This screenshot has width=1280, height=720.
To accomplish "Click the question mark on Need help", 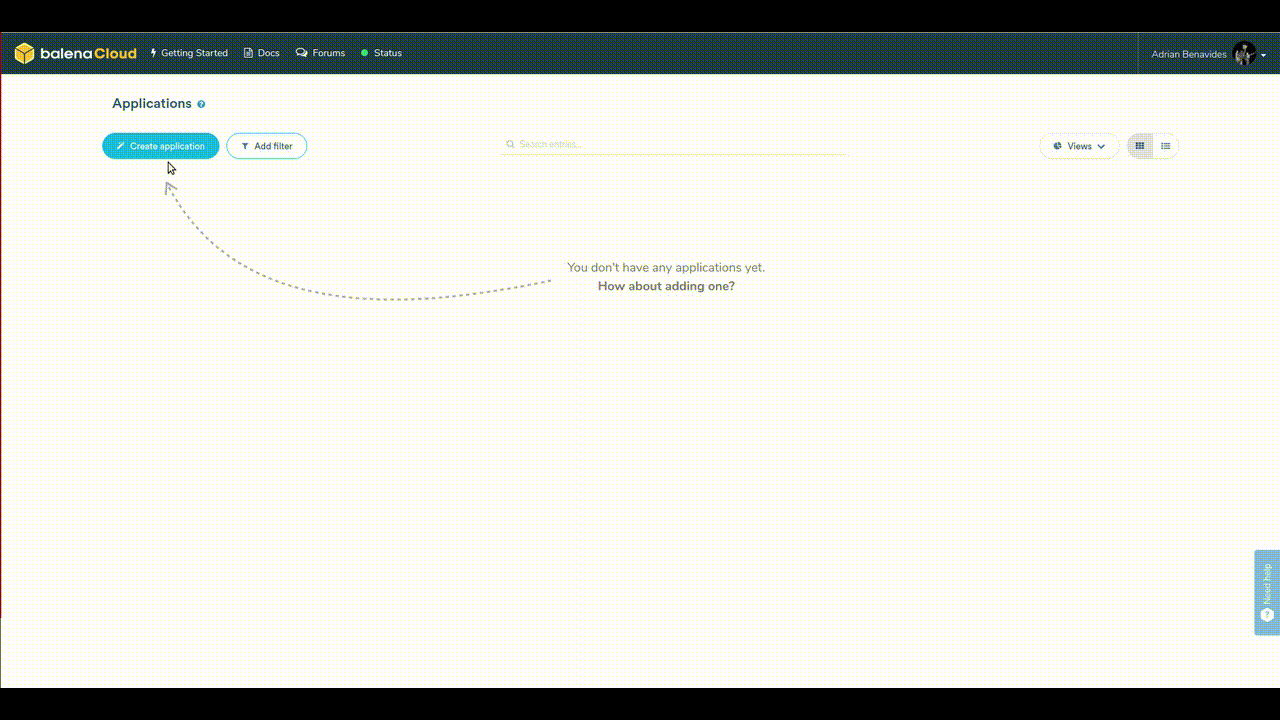I will pos(1267,615).
